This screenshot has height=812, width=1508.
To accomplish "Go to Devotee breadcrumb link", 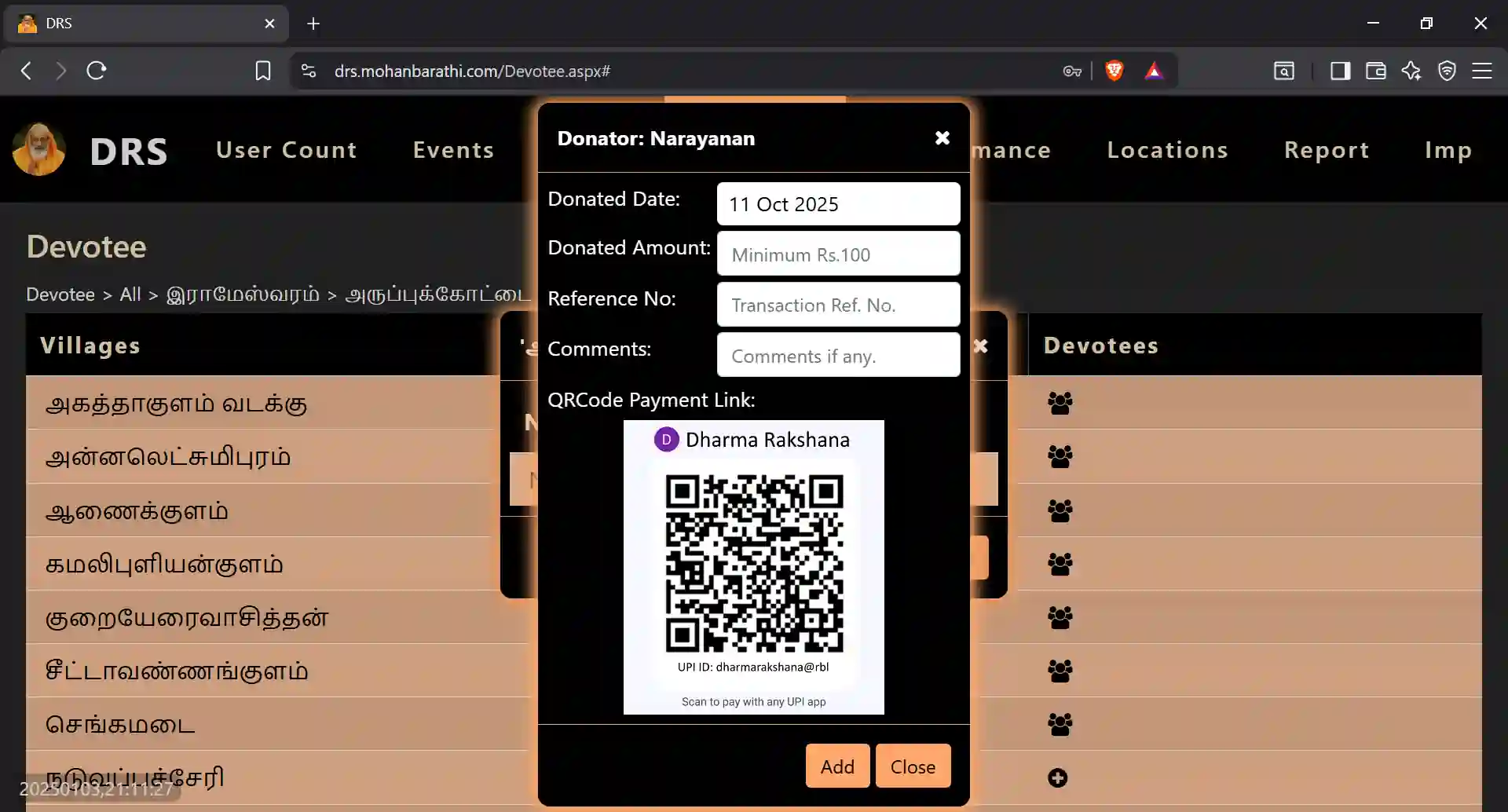I will coord(60,294).
